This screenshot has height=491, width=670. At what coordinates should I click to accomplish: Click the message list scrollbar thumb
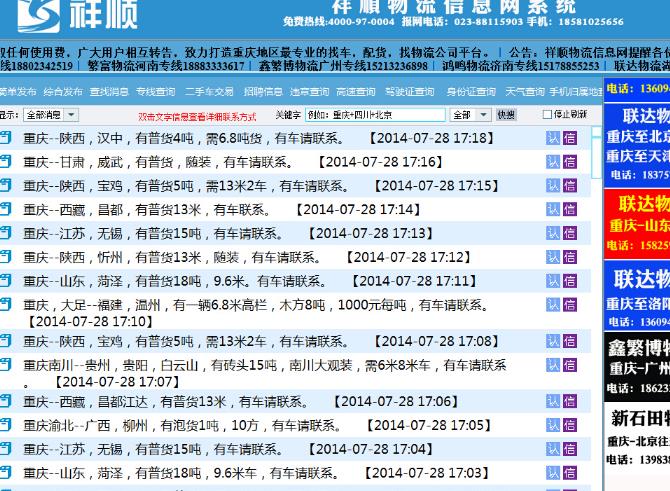(x=597, y=157)
